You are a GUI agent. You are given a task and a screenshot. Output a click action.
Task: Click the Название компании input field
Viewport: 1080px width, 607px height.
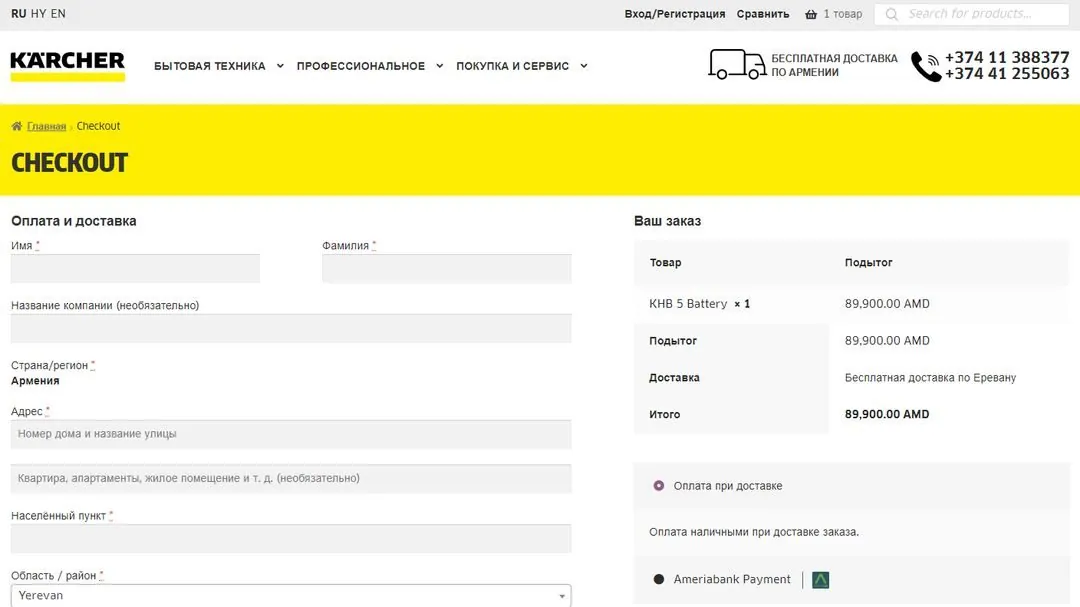[291, 328]
